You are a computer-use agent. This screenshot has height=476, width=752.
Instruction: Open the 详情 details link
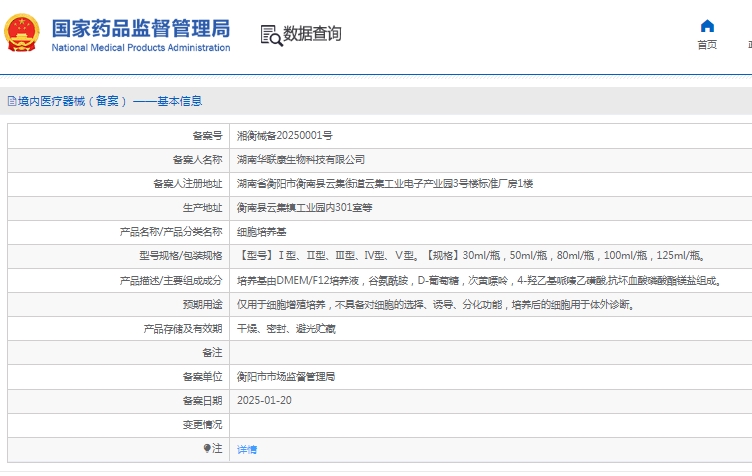247,449
